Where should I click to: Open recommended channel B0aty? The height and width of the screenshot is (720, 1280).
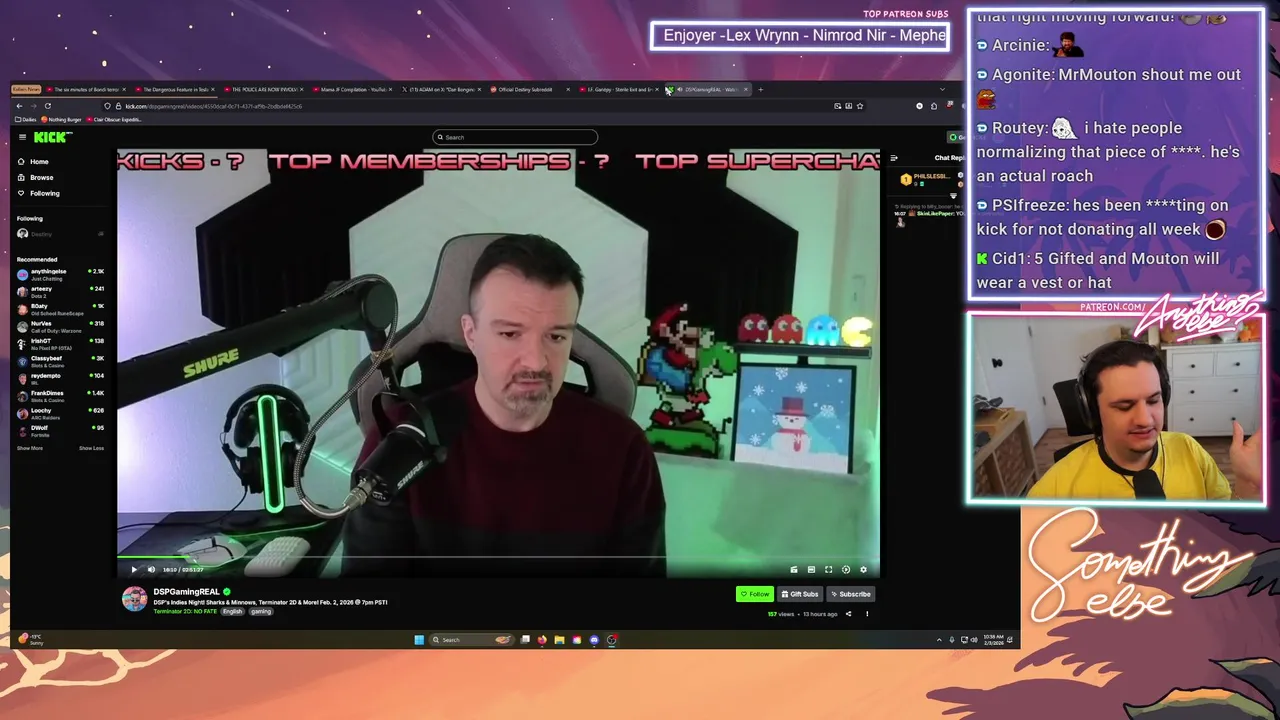60,308
